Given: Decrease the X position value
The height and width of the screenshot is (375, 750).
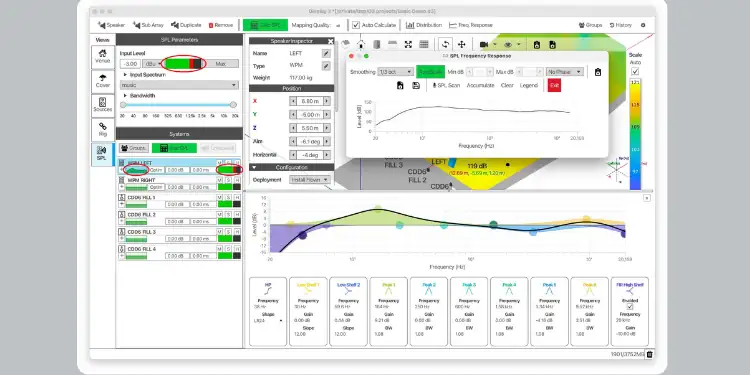Looking at the screenshot, I should 293,101.
